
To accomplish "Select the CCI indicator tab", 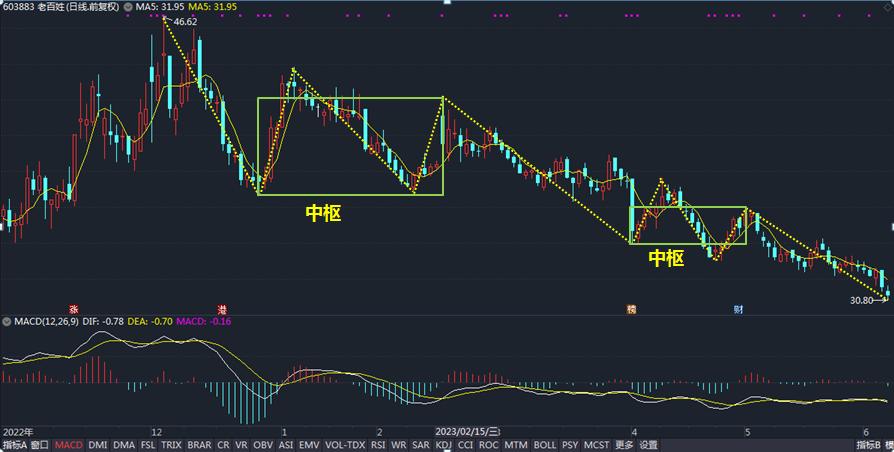I will [466, 445].
